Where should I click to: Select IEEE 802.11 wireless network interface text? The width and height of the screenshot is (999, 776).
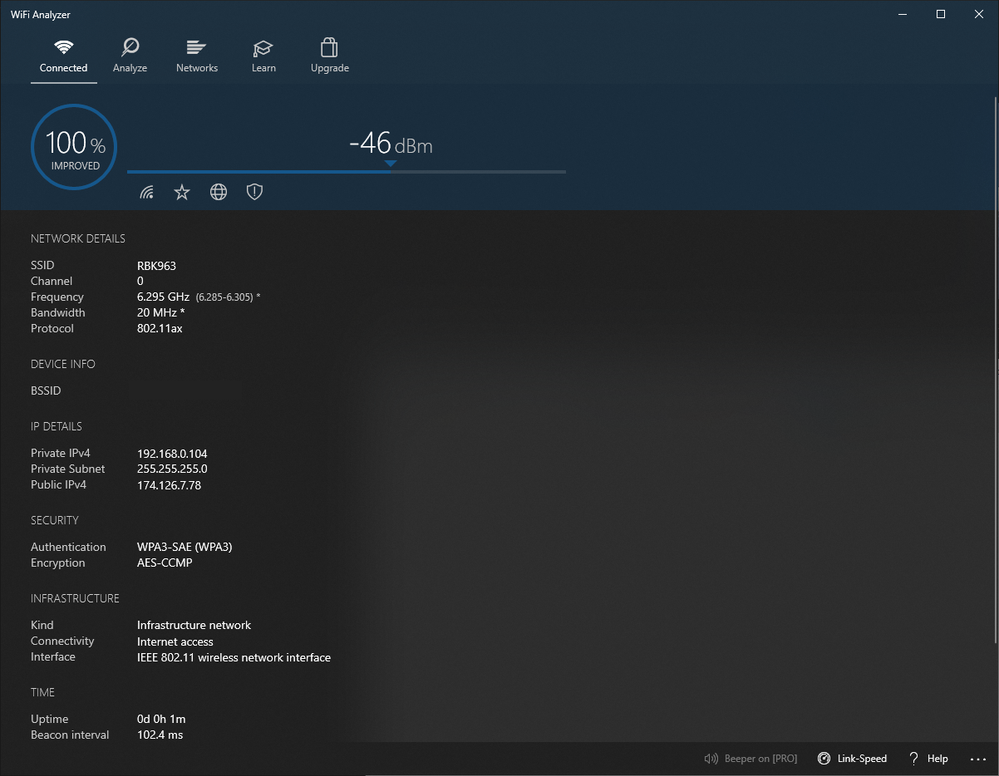(234, 657)
